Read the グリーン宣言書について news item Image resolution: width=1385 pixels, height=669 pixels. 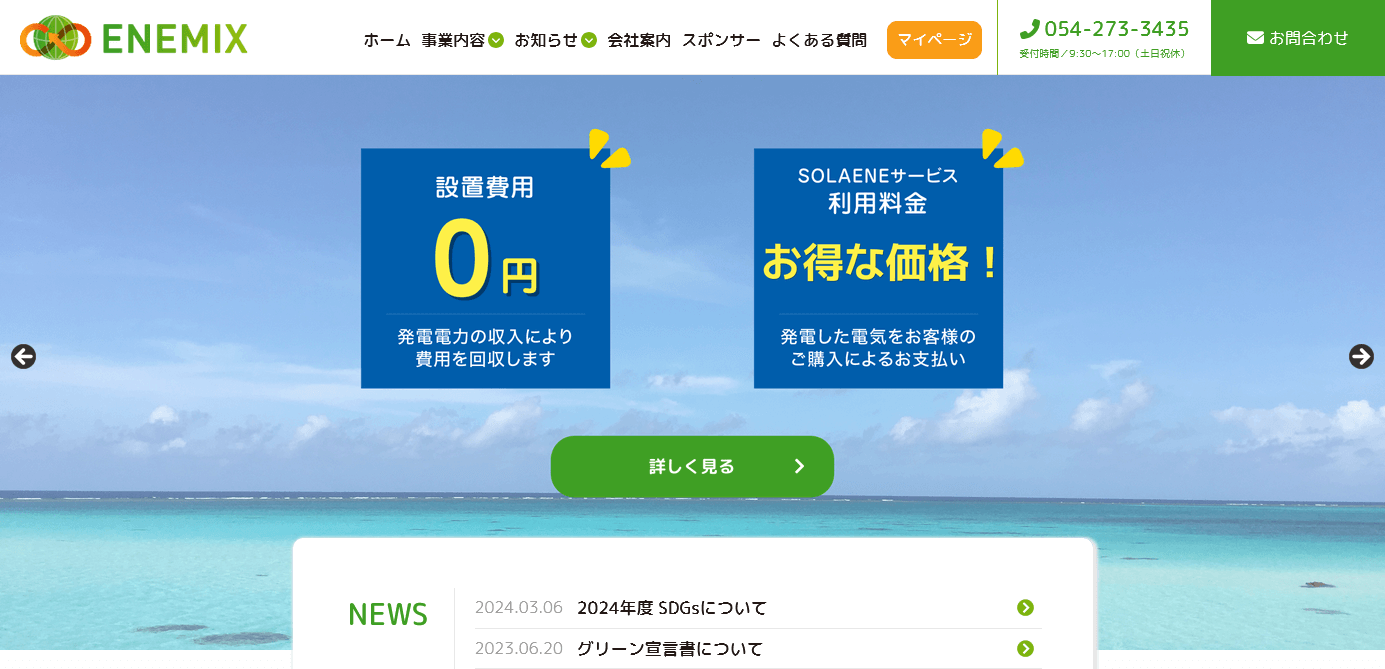pos(669,649)
